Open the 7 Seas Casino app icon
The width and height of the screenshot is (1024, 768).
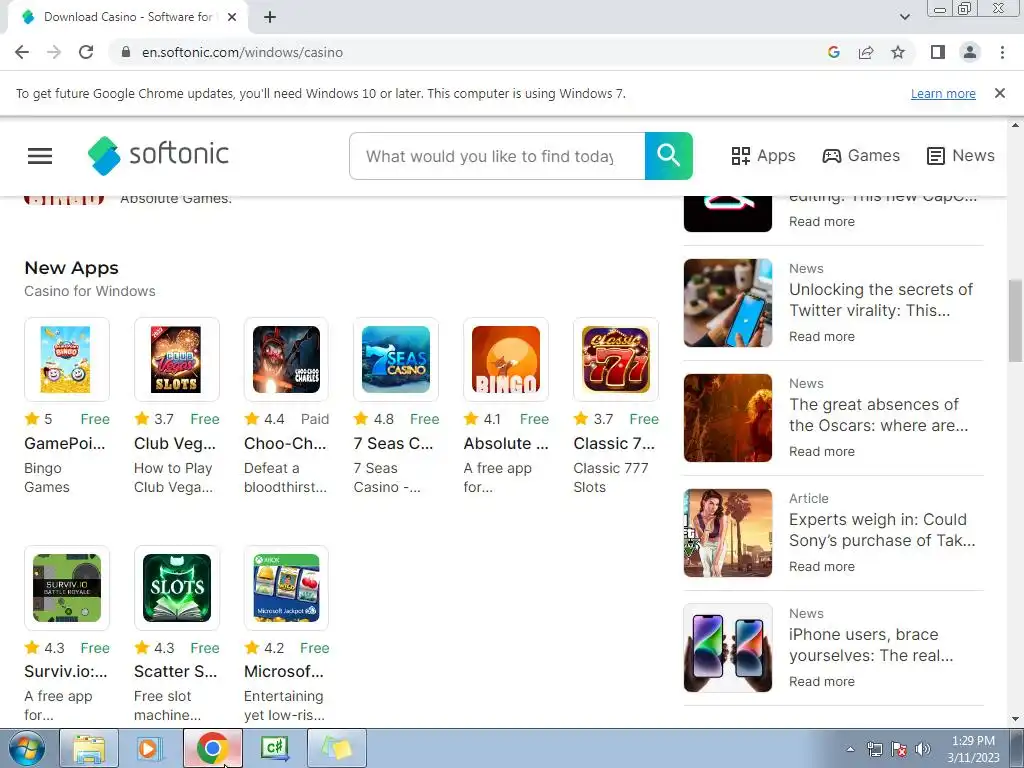(396, 359)
